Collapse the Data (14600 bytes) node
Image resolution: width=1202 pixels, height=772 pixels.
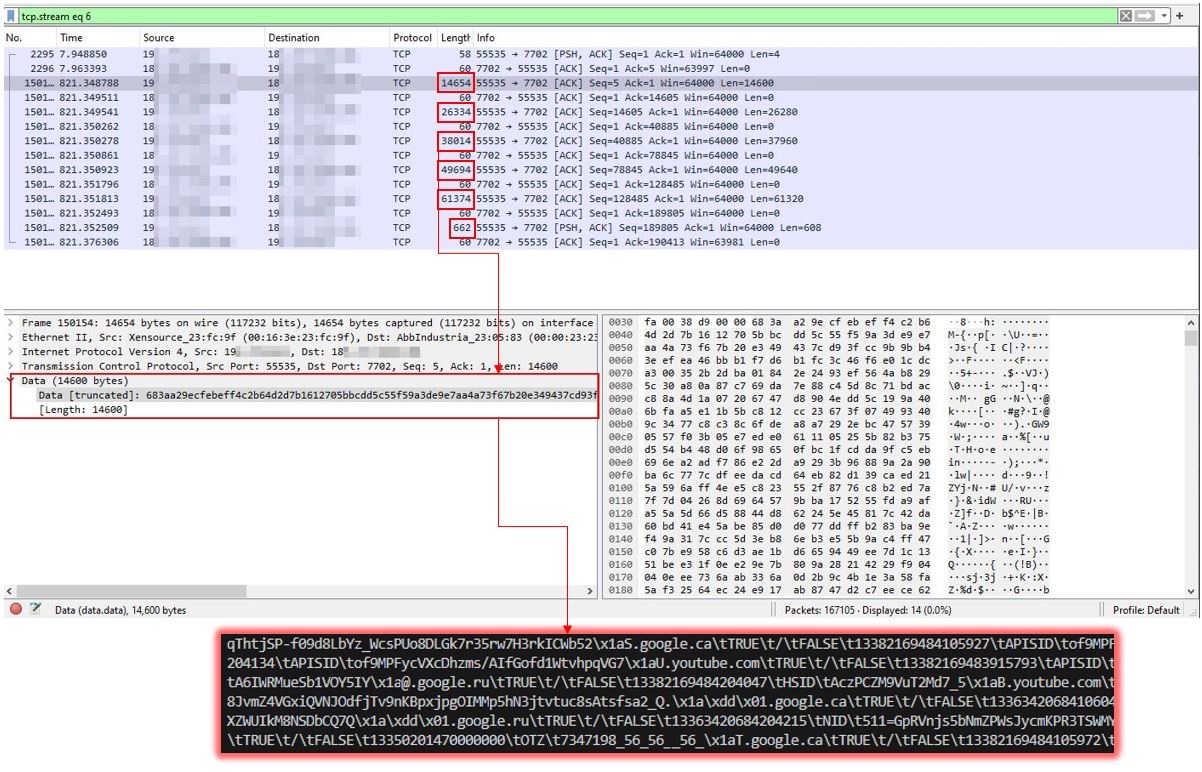10,381
